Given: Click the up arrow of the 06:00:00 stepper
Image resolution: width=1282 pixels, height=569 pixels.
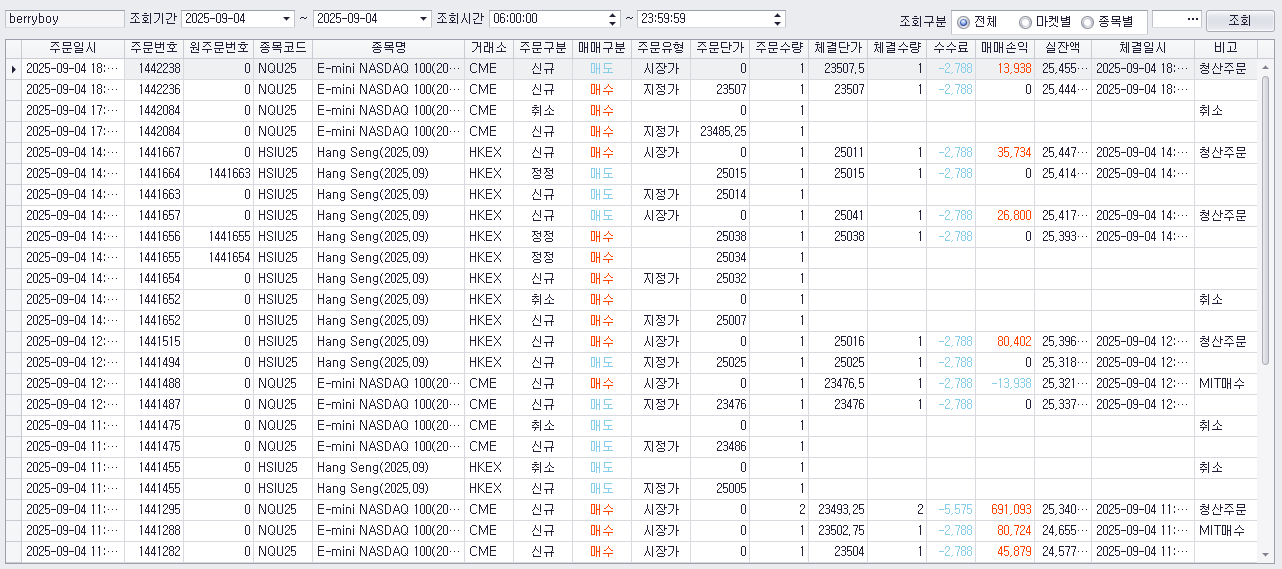Looking at the screenshot, I should click(613, 15).
